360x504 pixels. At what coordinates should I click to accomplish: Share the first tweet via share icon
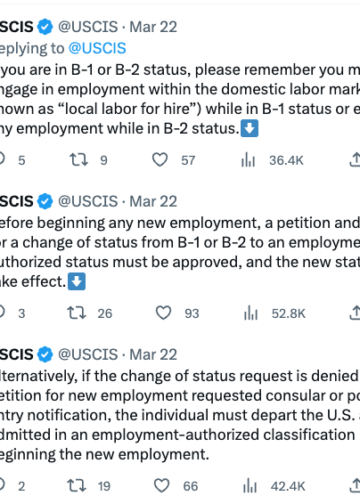pyautogui.click(x=355, y=160)
